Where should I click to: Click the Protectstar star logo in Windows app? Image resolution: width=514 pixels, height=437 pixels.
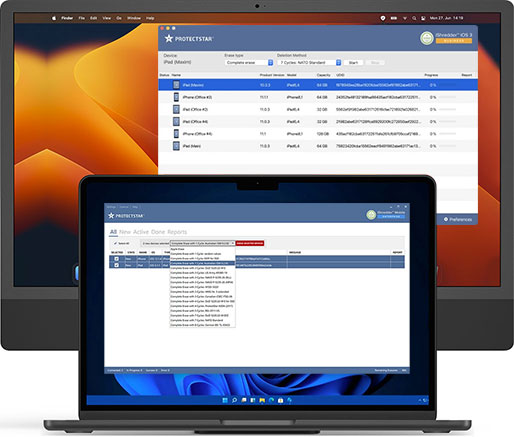(x=111, y=216)
